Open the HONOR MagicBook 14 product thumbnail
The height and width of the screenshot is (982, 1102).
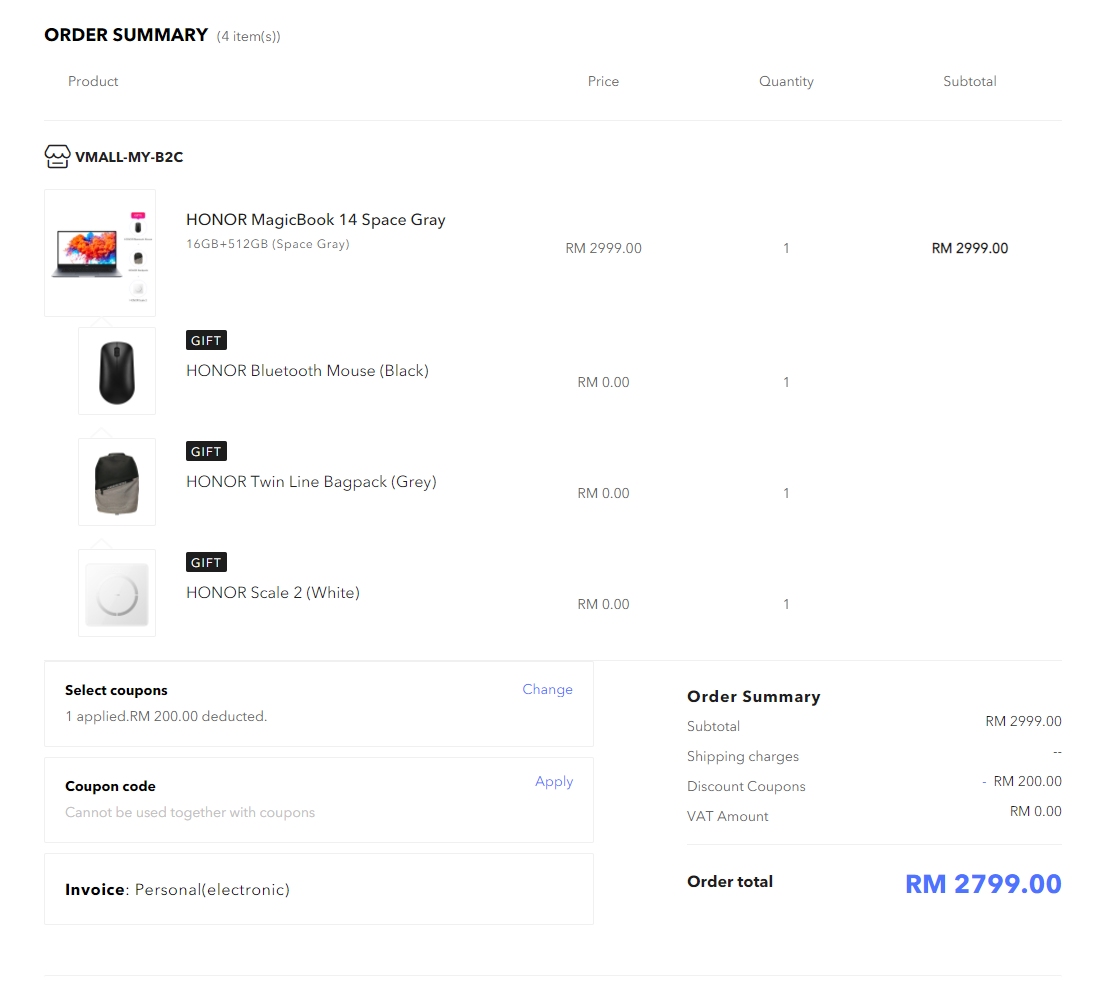coord(100,253)
